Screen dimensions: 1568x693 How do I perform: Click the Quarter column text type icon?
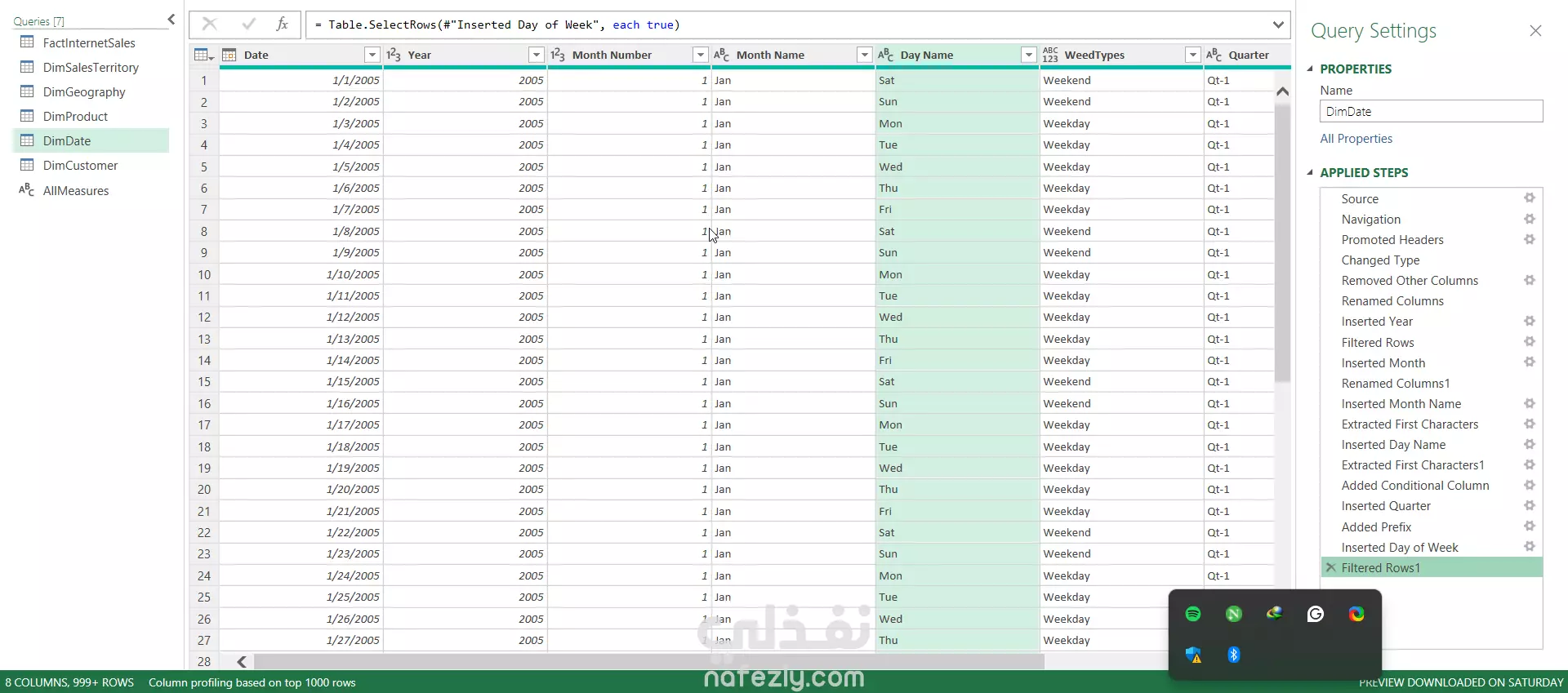(x=1214, y=55)
